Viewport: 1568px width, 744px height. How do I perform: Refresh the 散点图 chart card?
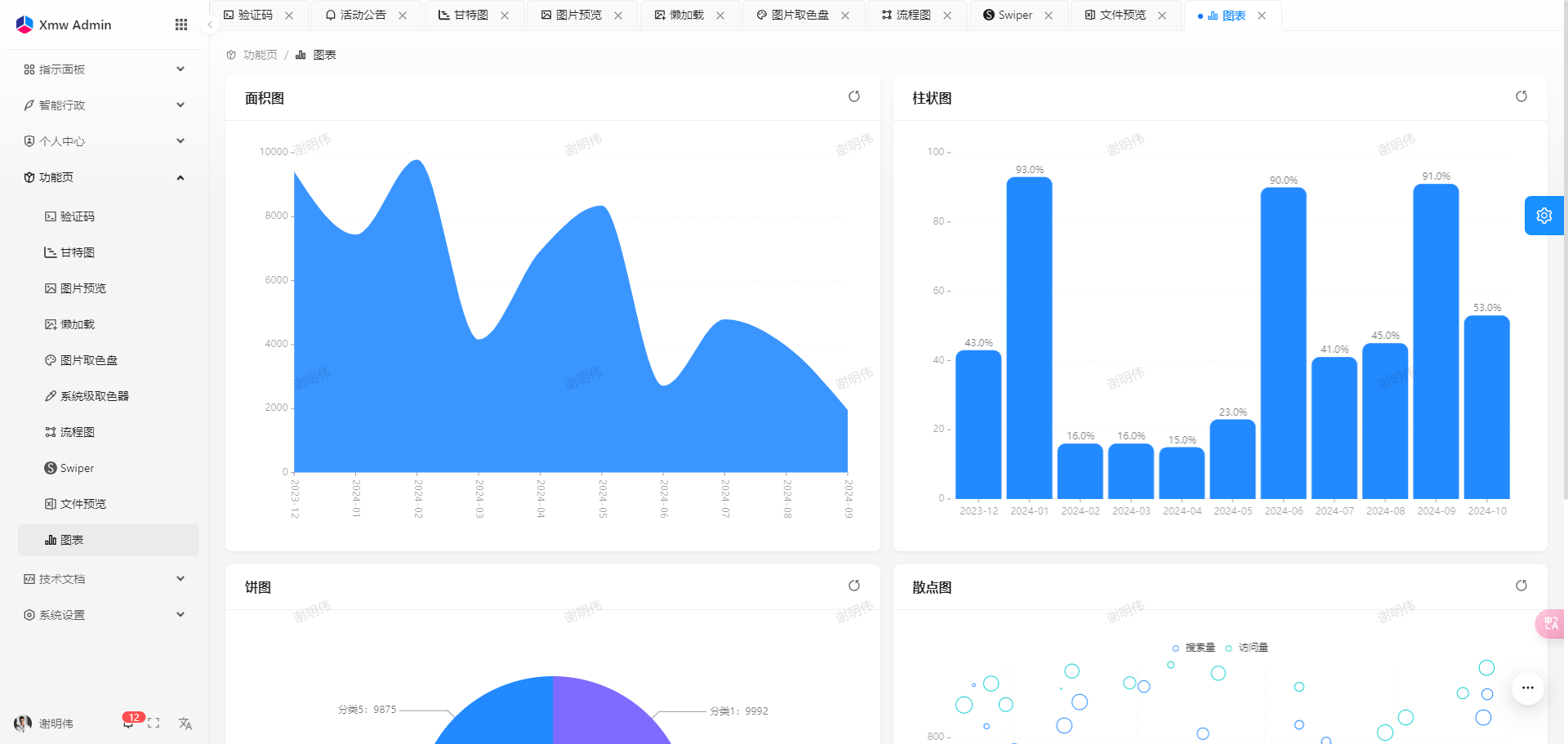1521,586
